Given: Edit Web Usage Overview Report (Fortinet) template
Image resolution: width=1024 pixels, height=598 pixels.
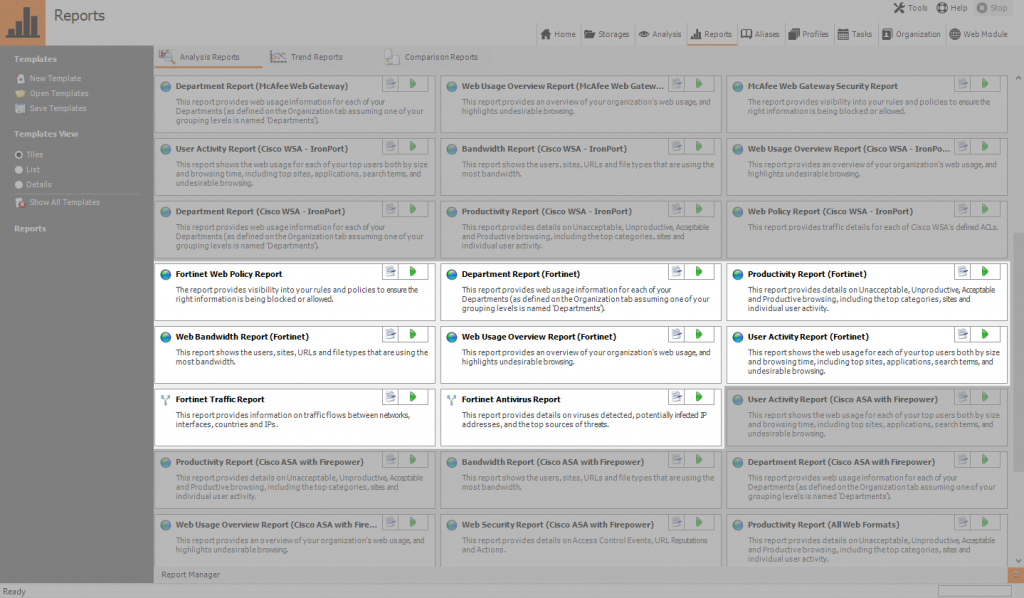Looking at the screenshot, I should click(677, 334).
